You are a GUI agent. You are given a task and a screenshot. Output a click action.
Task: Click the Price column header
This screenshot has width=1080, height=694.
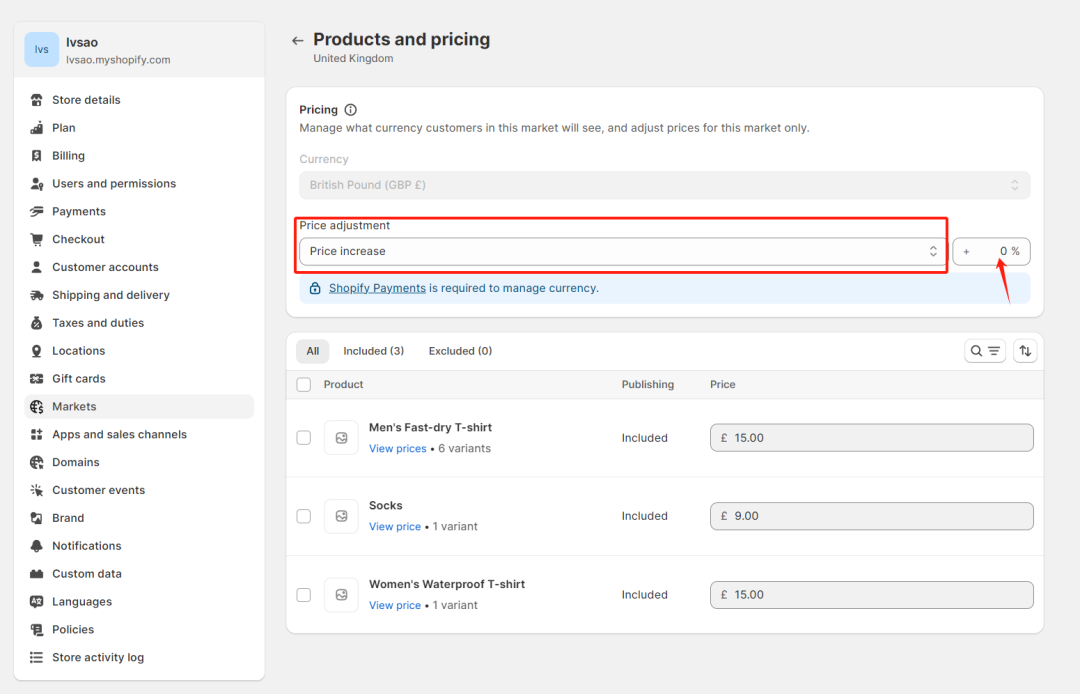[723, 385]
